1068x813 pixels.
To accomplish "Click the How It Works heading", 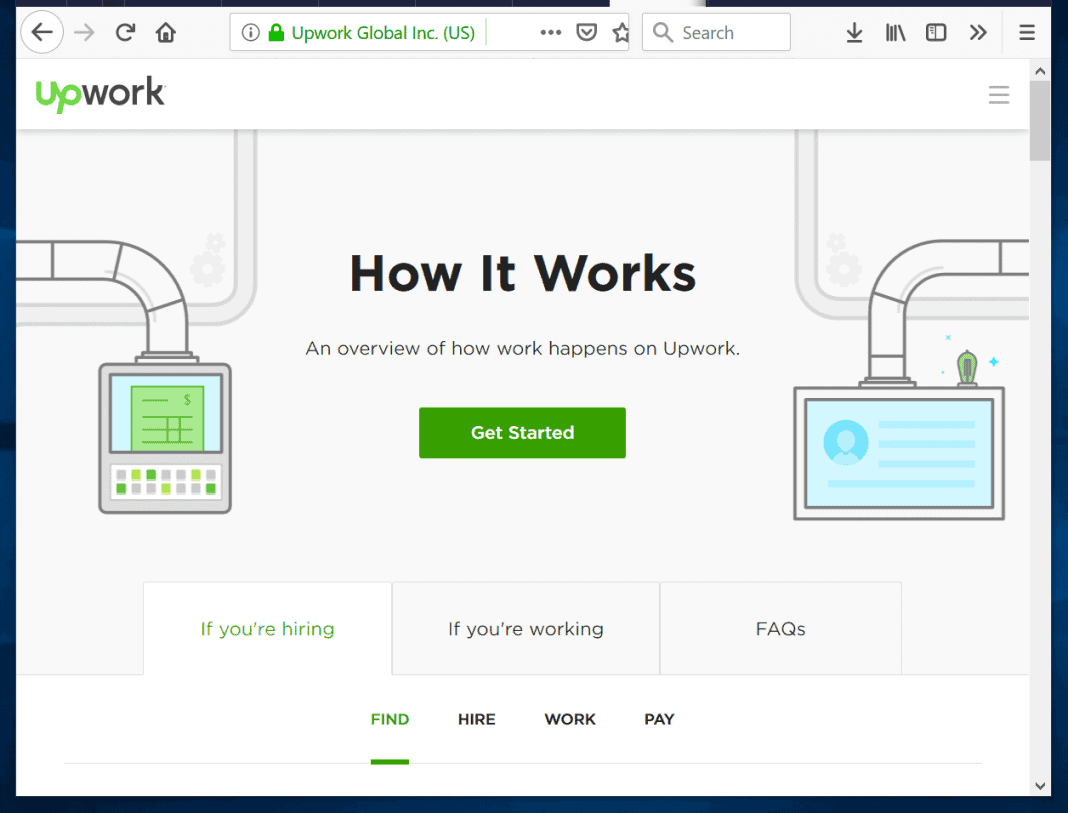I will click(x=522, y=274).
